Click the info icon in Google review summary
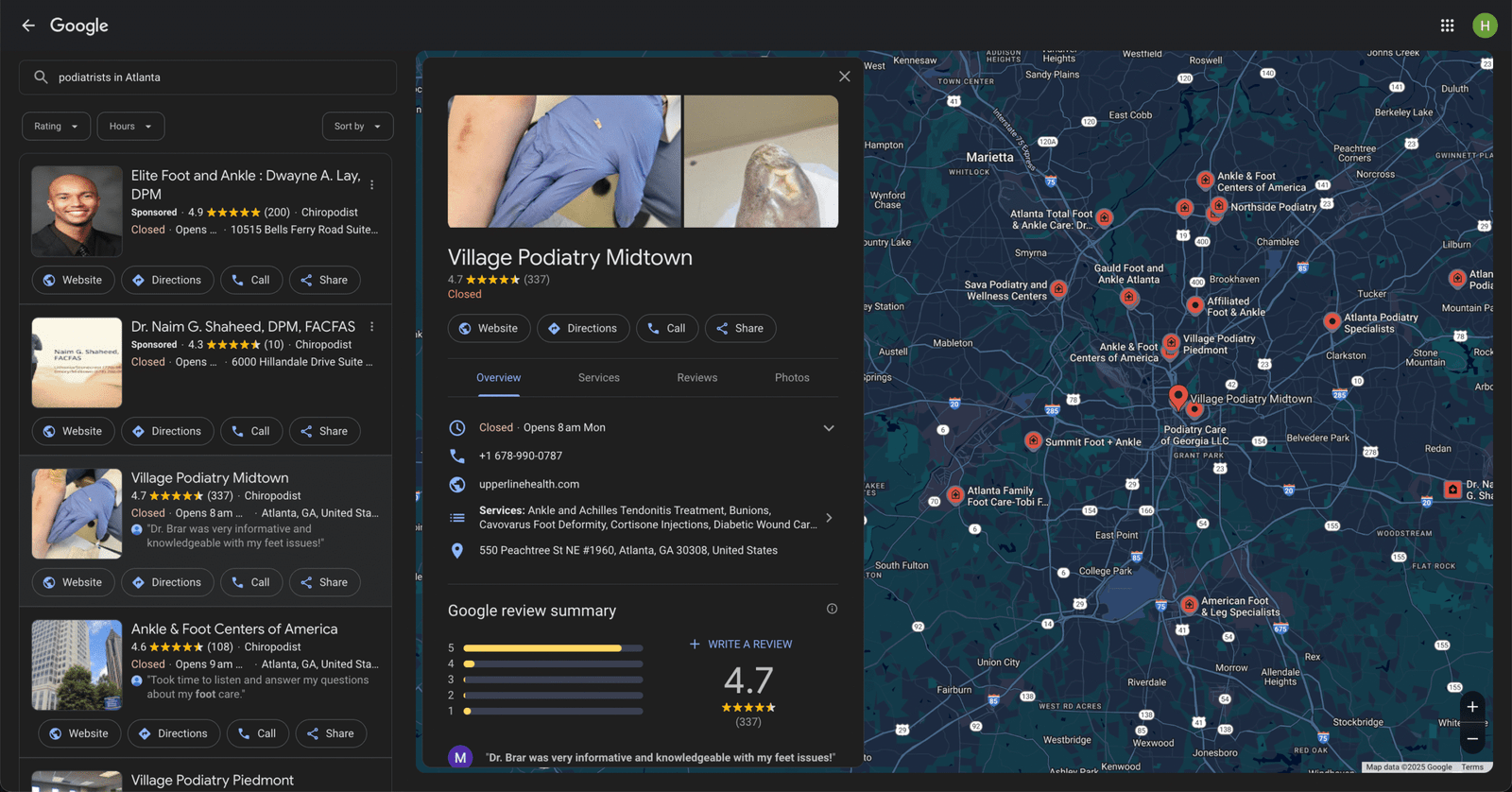Viewport: 1512px width, 792px height. point(832,609)
